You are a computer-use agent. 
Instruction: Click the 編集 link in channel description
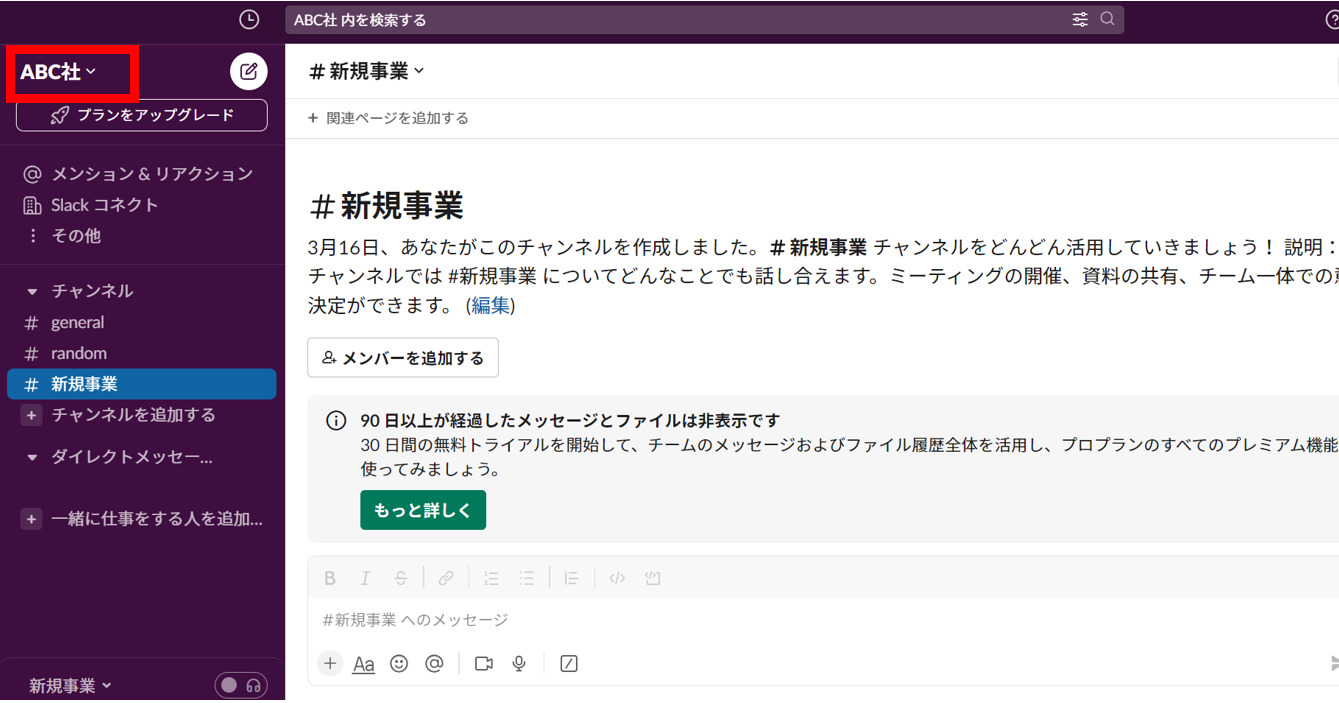coord(489,306)
